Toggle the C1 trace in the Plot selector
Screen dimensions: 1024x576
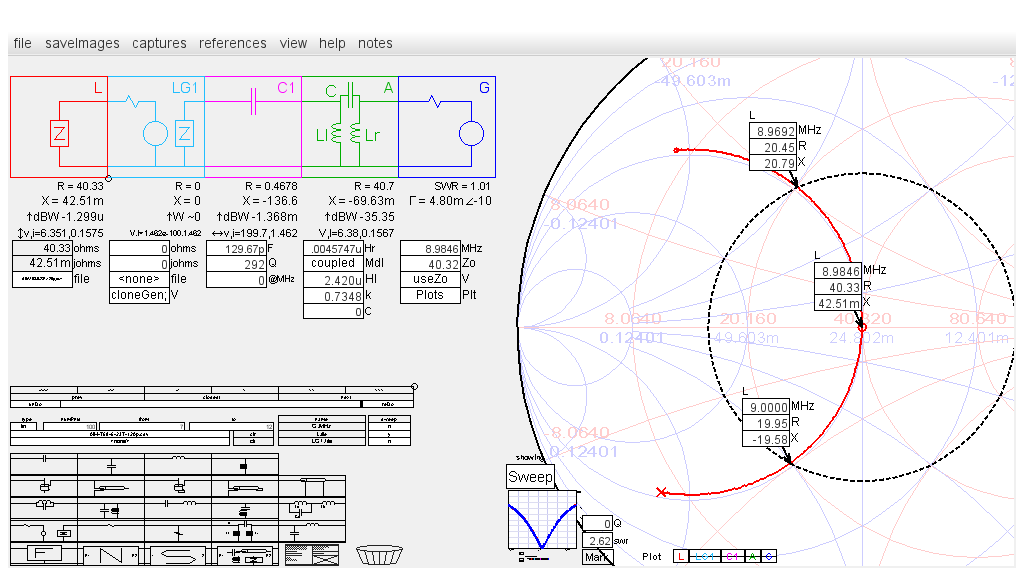[732, 556]
